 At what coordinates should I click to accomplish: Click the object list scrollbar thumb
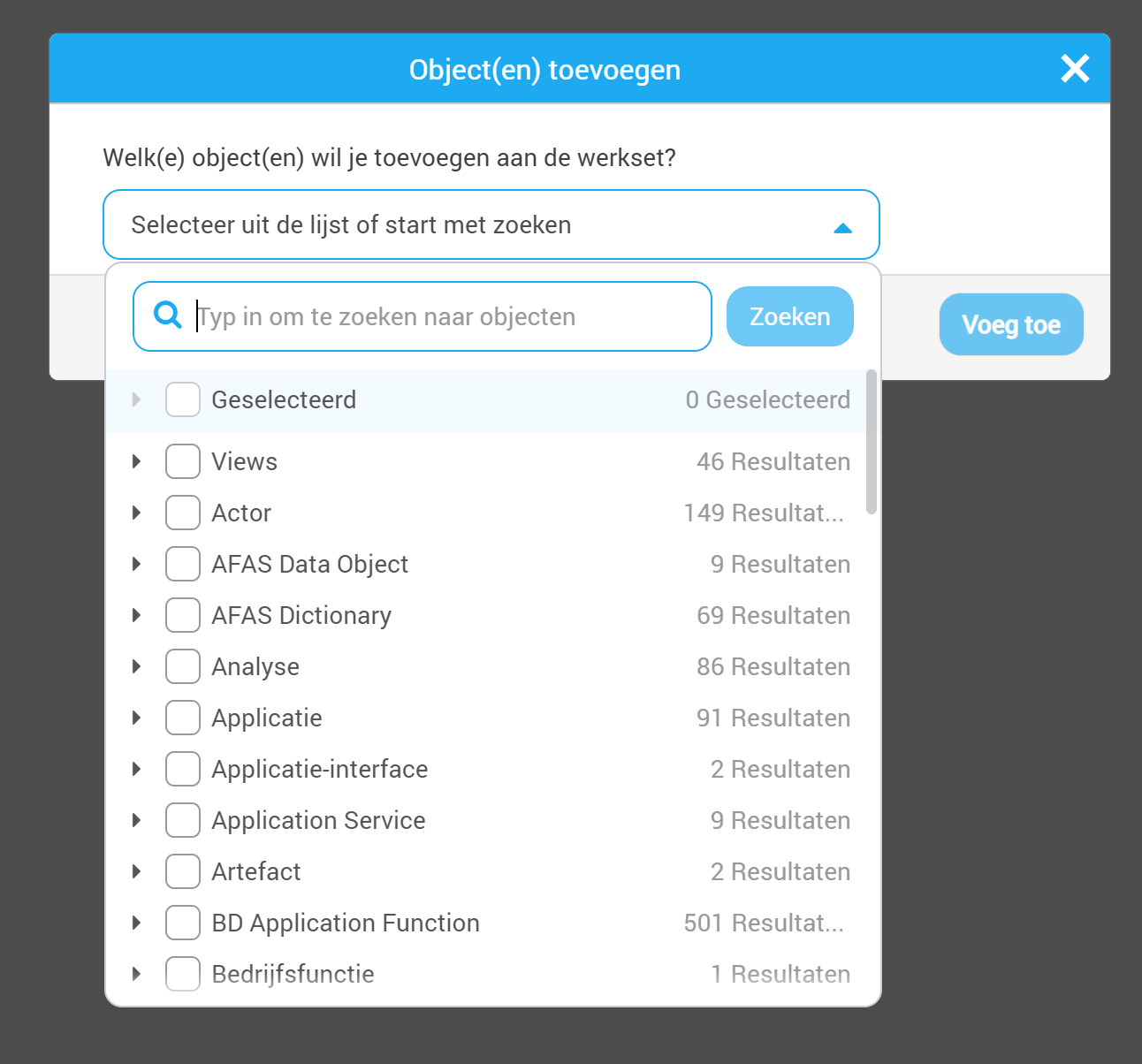pos(872,442)
